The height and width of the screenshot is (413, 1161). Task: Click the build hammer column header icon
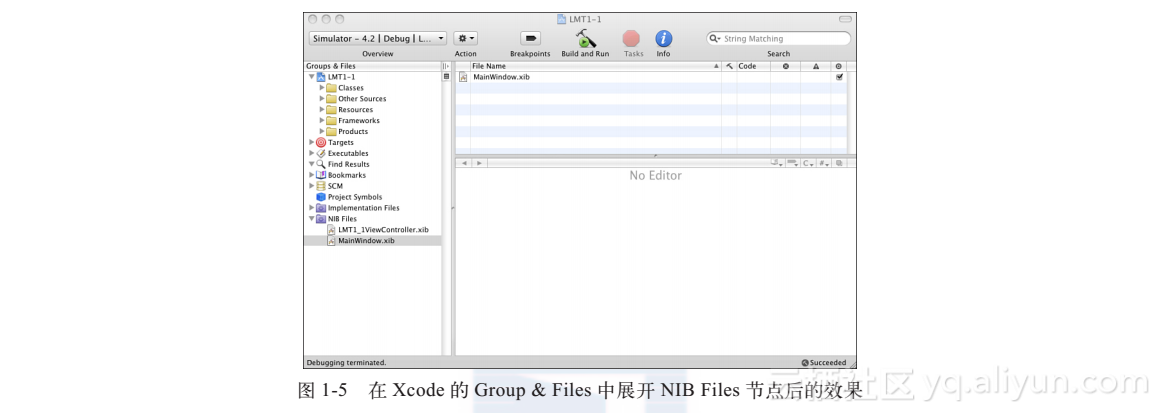click(729, 66)
